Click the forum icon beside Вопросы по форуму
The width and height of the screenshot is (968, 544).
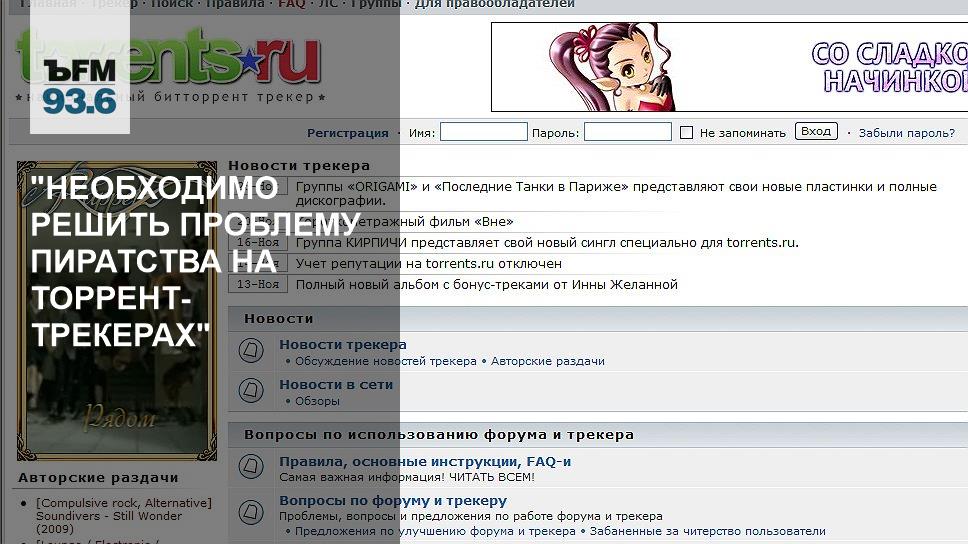click(x=251, y=512)
